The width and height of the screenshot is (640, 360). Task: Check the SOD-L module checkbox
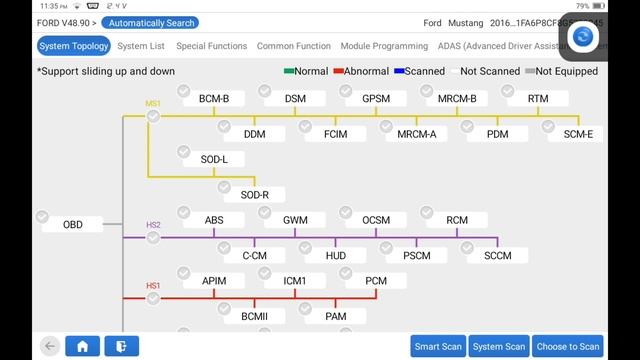(x=183, y=151)
